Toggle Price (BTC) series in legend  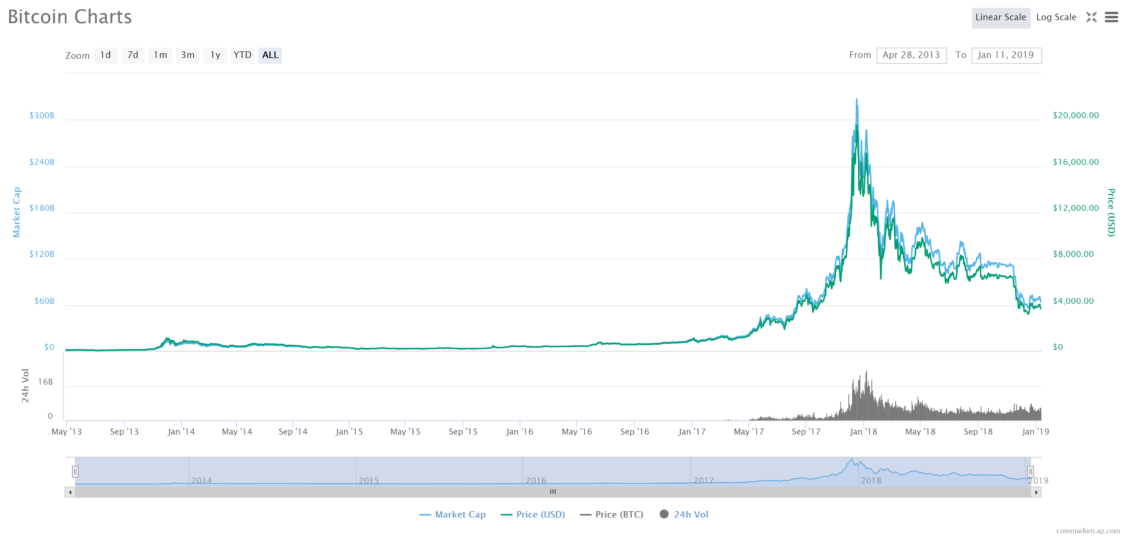(x=611, y=514)
